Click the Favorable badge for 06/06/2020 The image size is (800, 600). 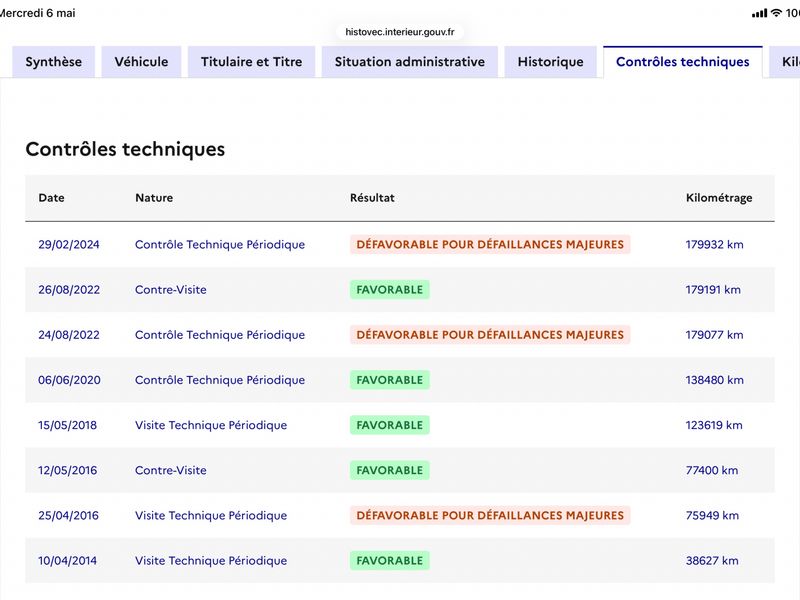click(390, 380)
